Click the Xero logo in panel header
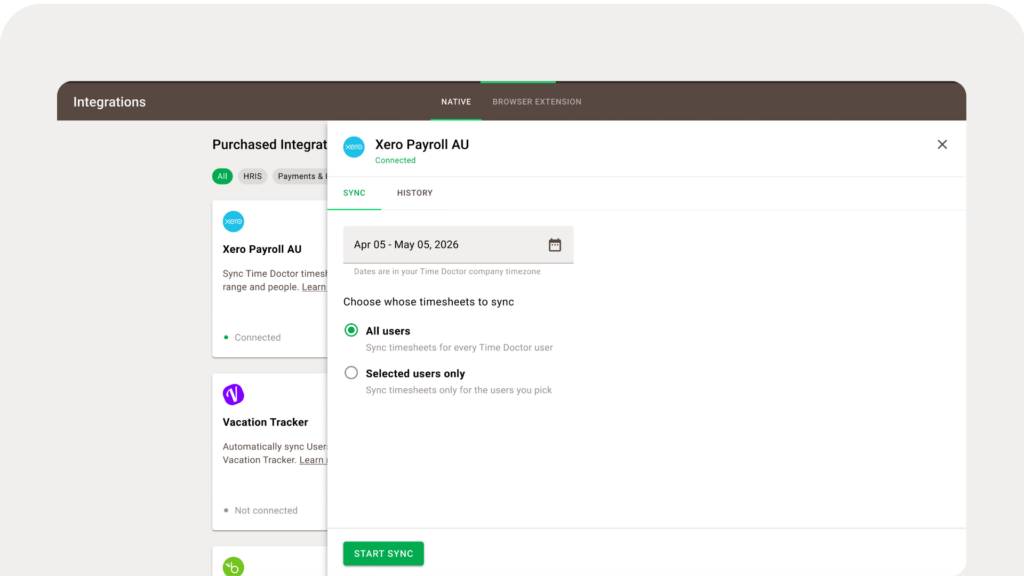 pyautogui.click(x=354, y=147)
